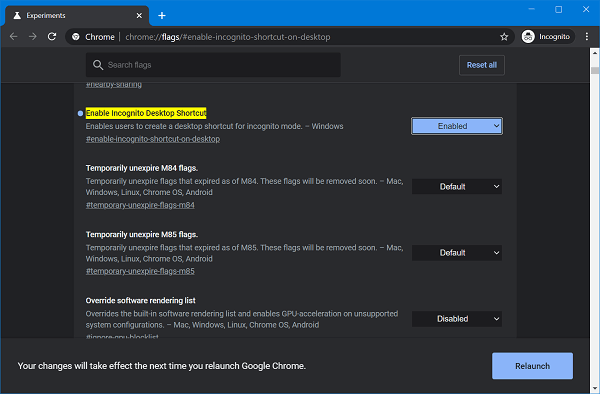The height and width of the screenshot is (394, 600).
Task: Click the relaunch notice text
Action: pyautogui.click(x=161, y=366)
